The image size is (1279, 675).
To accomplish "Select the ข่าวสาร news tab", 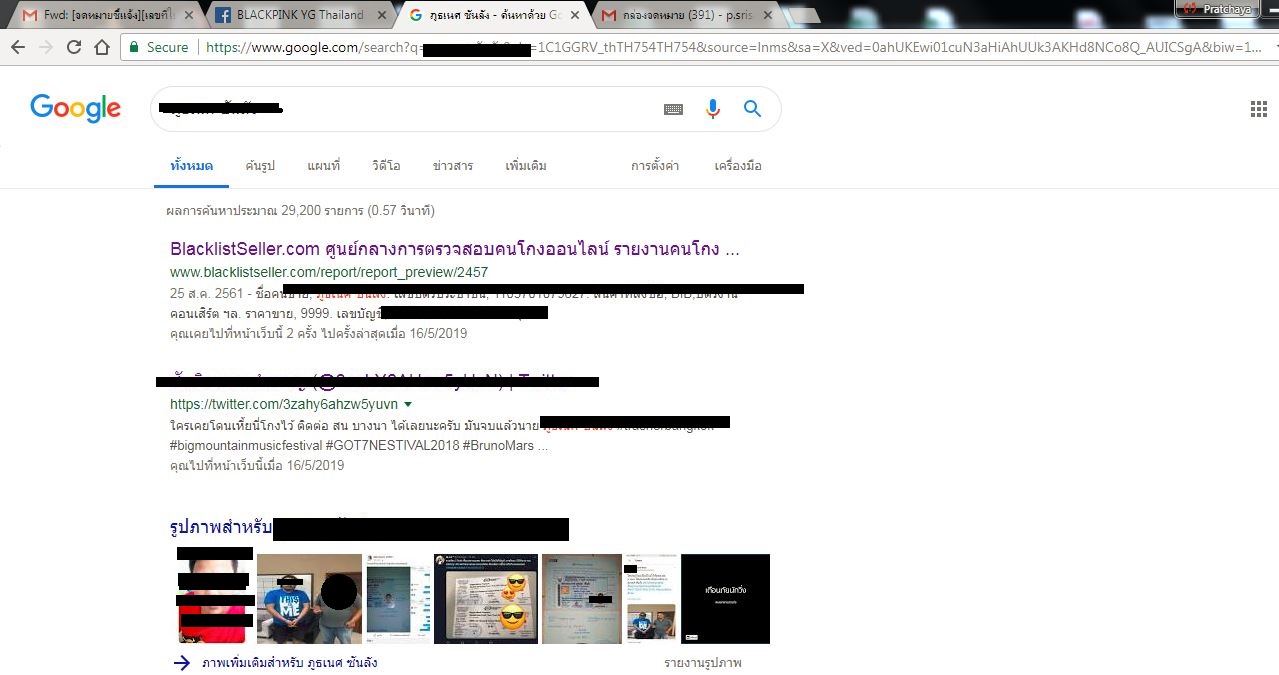I will [x=453, y=166].
